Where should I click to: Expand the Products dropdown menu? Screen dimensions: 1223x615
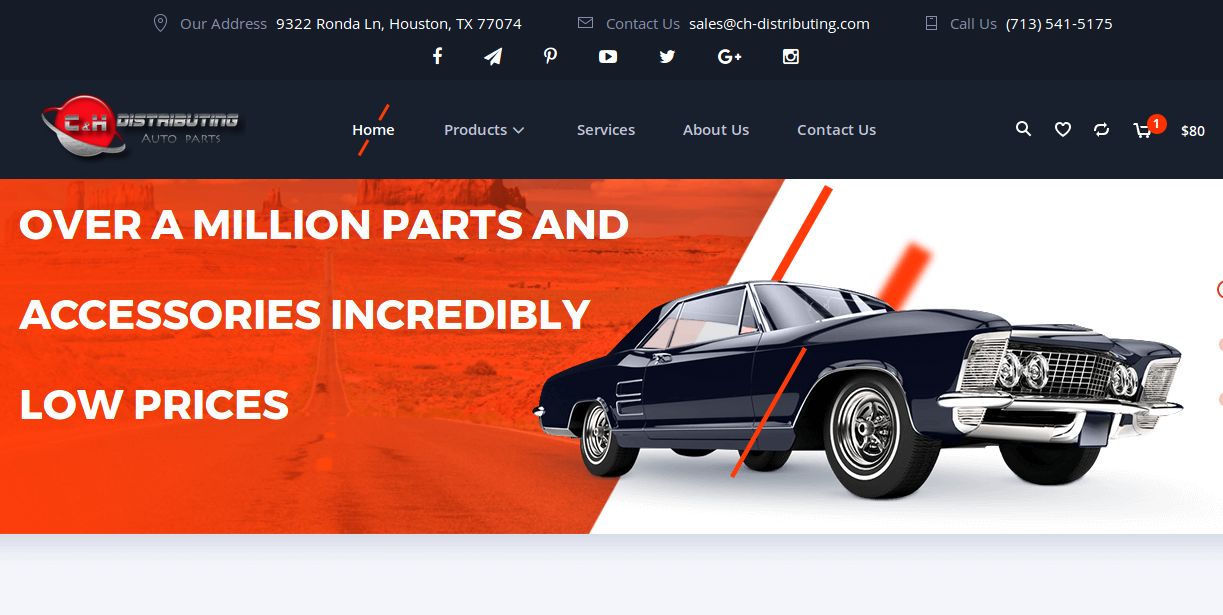coord(484,129)
